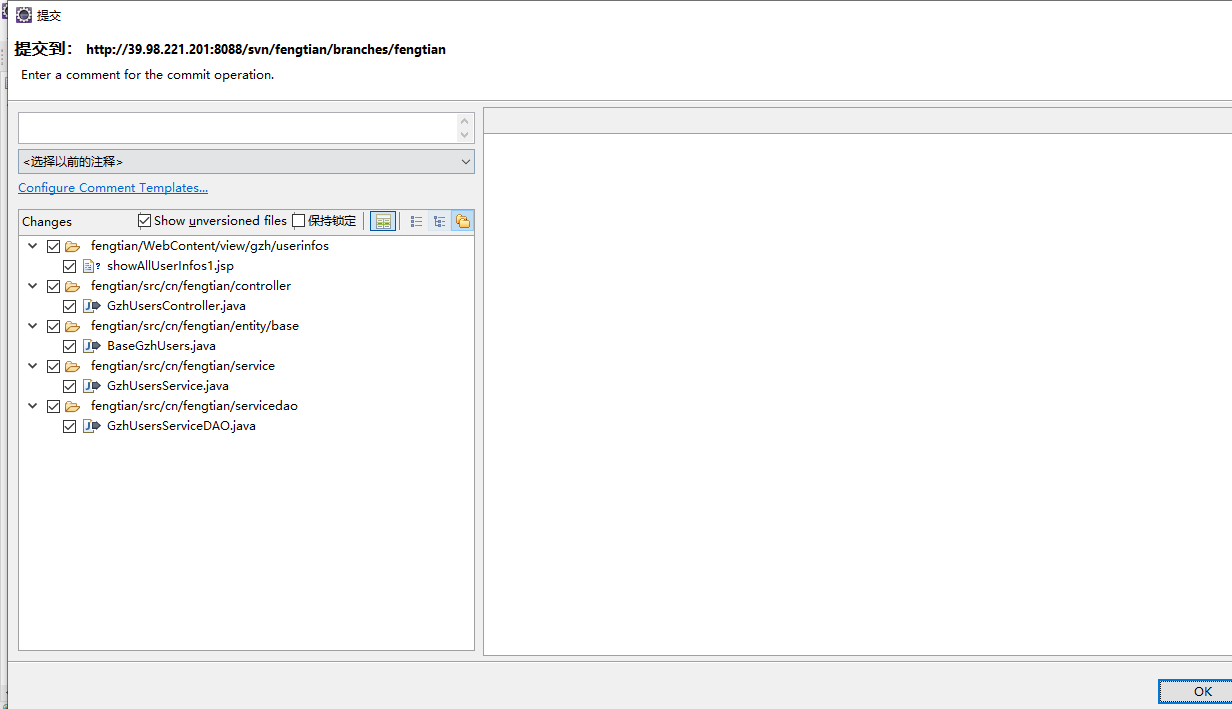The height and width of the screenshot is (709, 1232).
Task: Collapse the fengtian/src/cn/fengtian/entity/base folder
Action: pos(33,326)
